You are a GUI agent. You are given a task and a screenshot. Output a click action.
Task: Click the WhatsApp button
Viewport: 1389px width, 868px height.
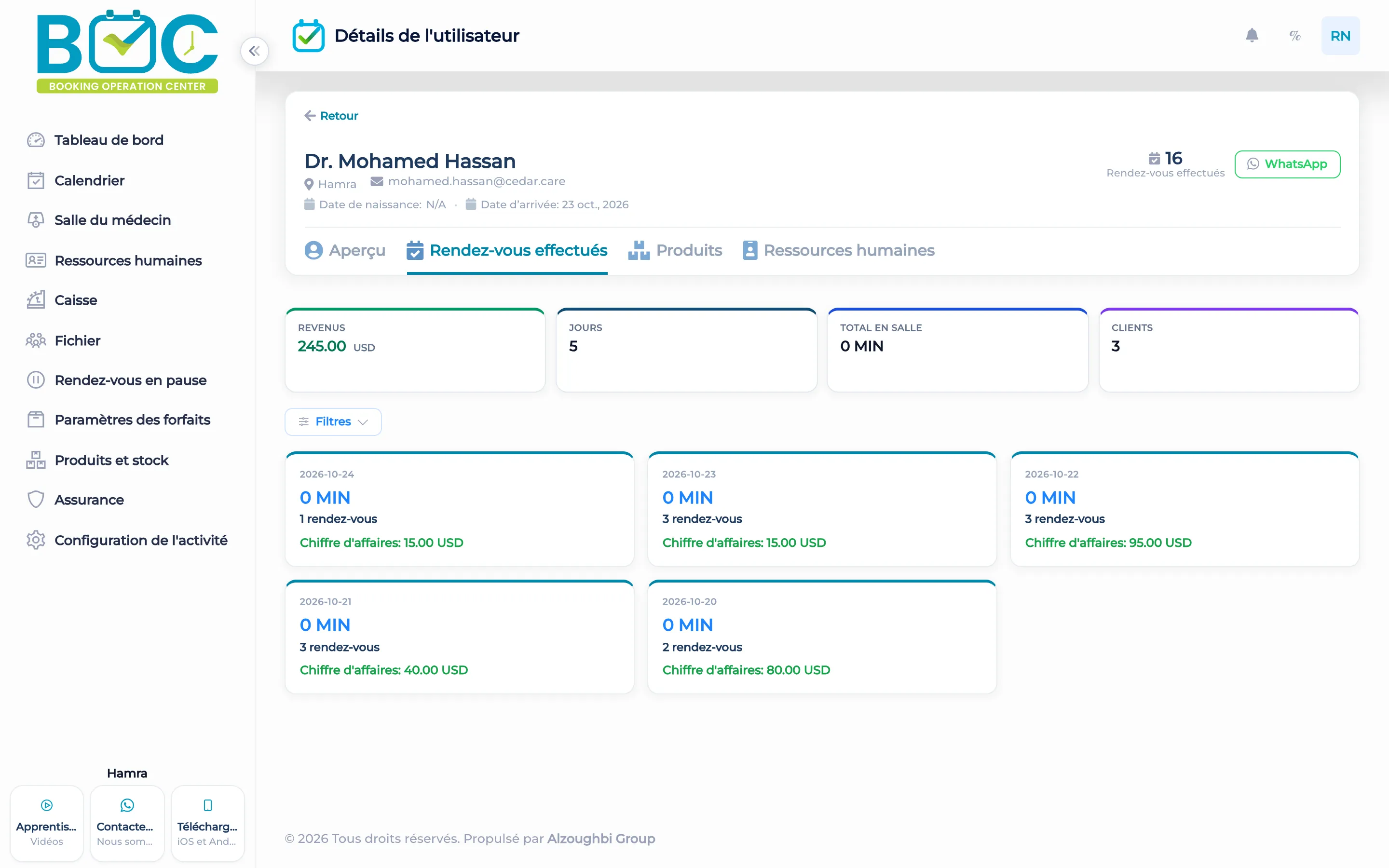click(x=1287, y=164)
